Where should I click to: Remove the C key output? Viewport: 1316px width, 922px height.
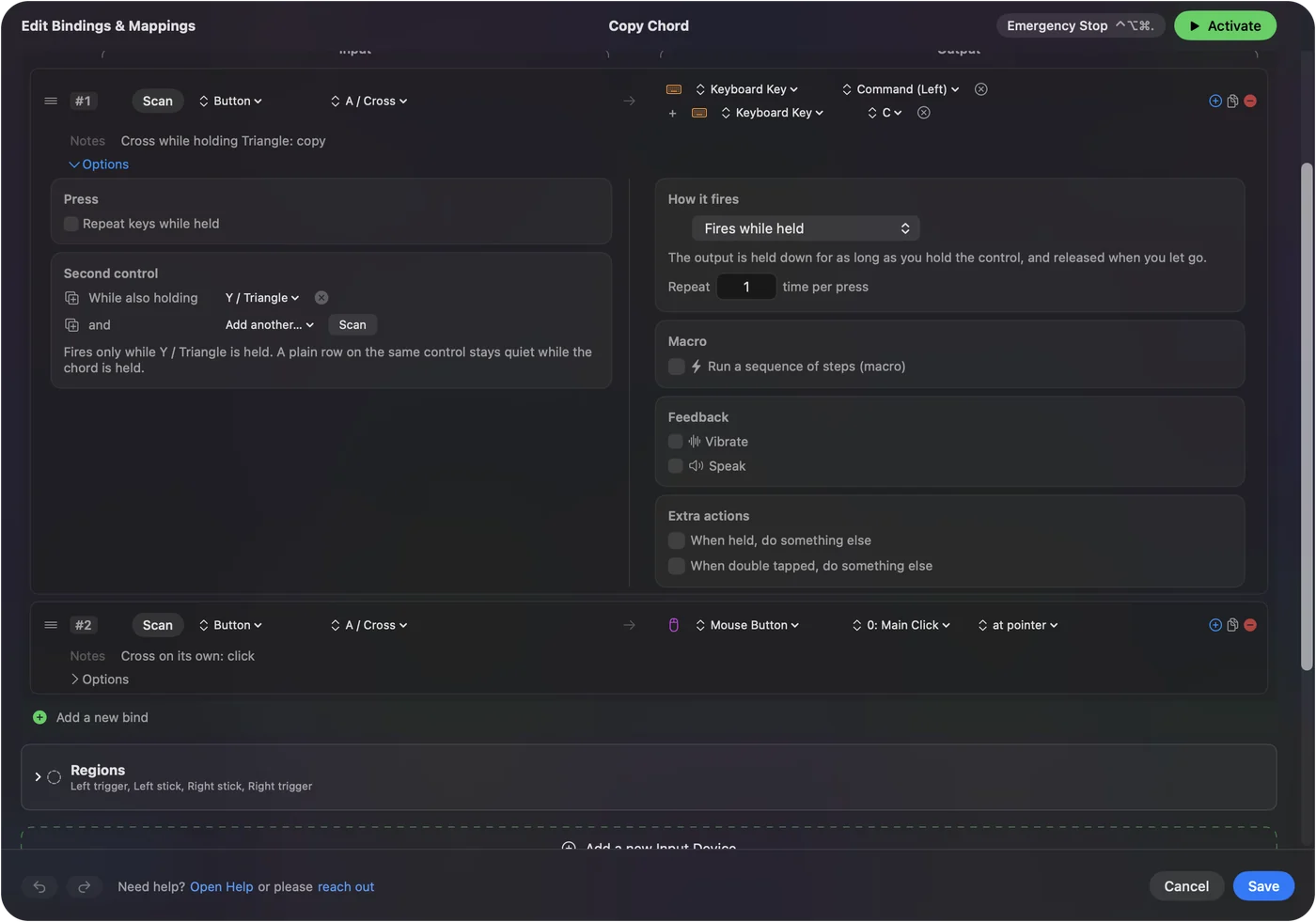[x=924, y=113]
